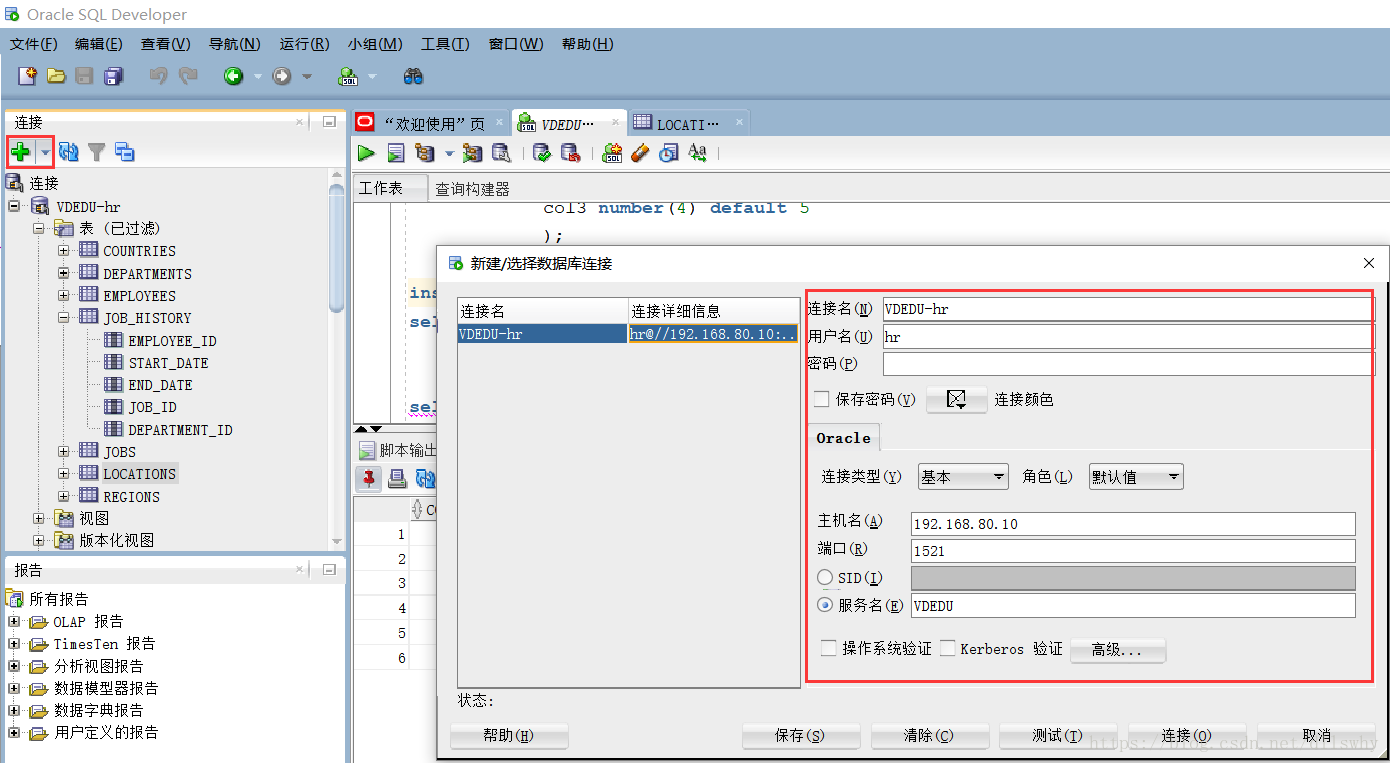Click the SQL History clock icon

tap(669, 153)
